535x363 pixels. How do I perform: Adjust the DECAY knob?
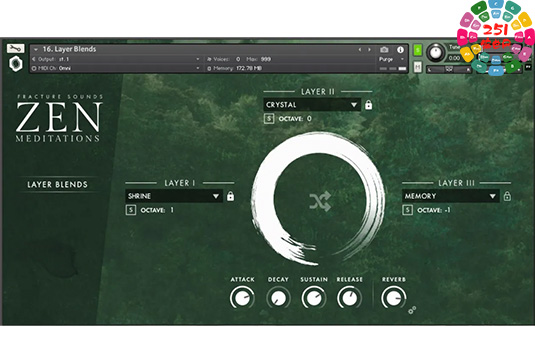pyautogui.click(x=278, y=298)
